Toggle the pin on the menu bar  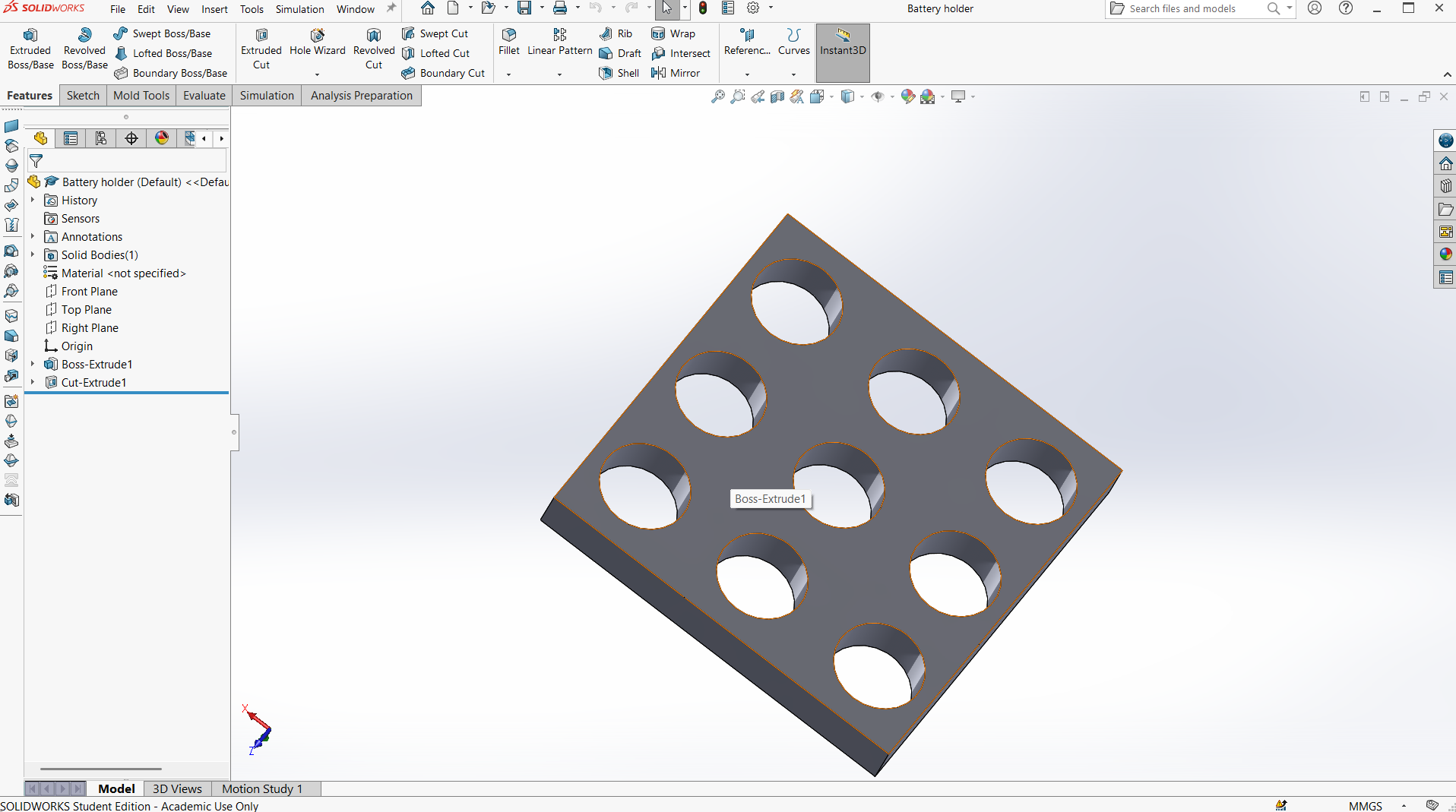point(391,8)
